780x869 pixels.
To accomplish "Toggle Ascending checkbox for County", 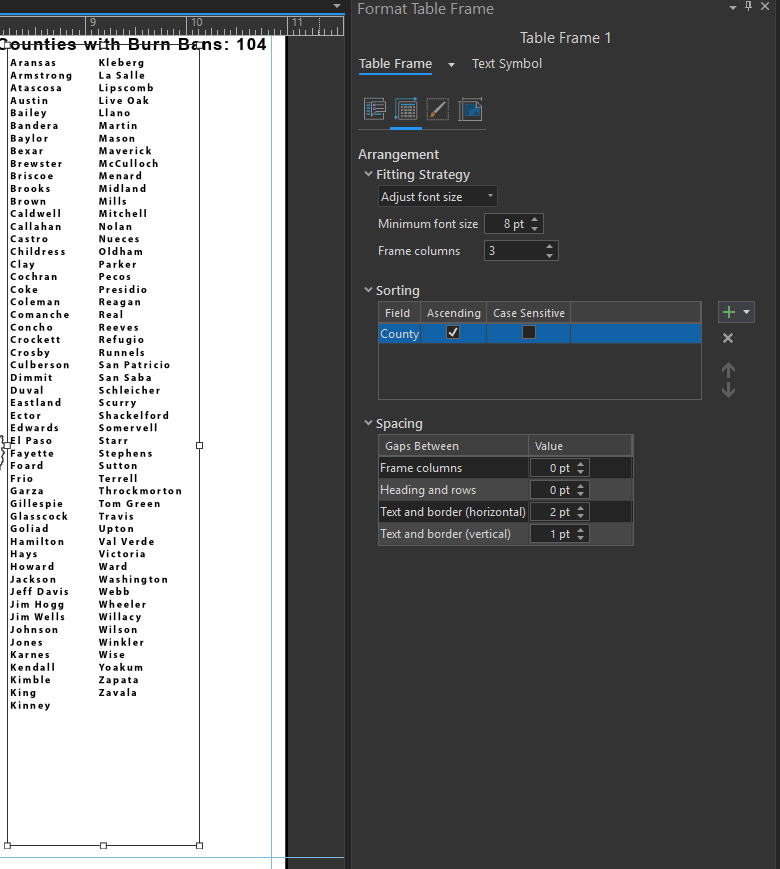I will (453, 332).
